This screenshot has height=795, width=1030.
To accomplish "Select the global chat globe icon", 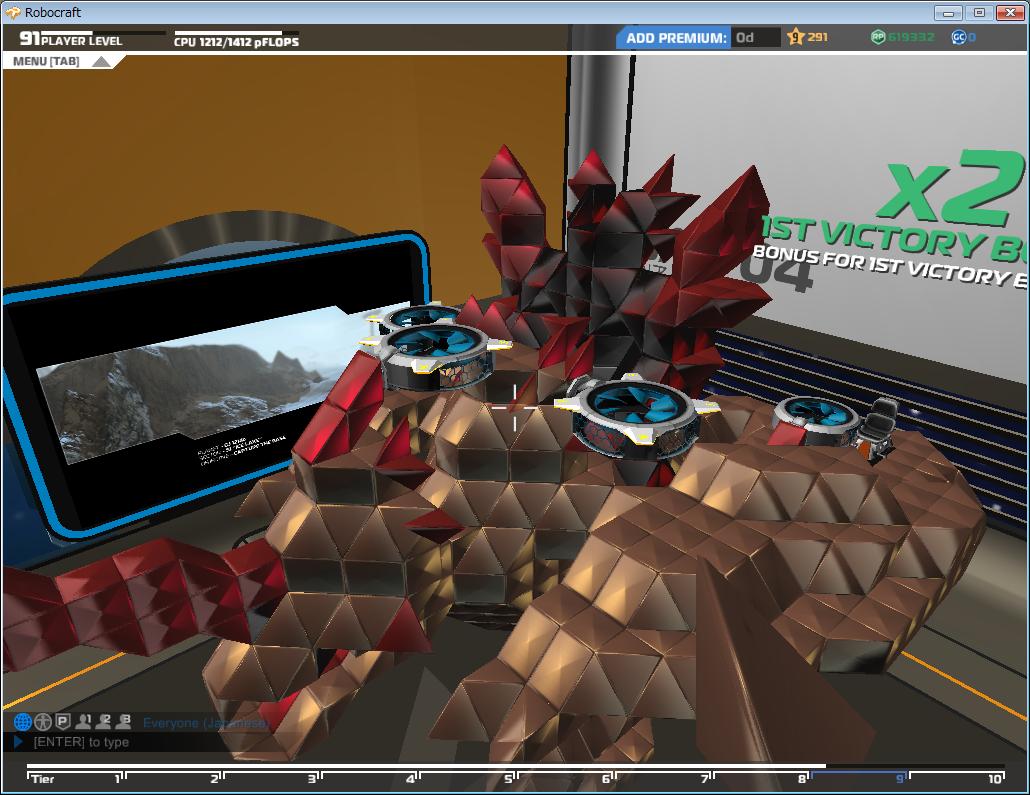I will (x=23, y=722).
